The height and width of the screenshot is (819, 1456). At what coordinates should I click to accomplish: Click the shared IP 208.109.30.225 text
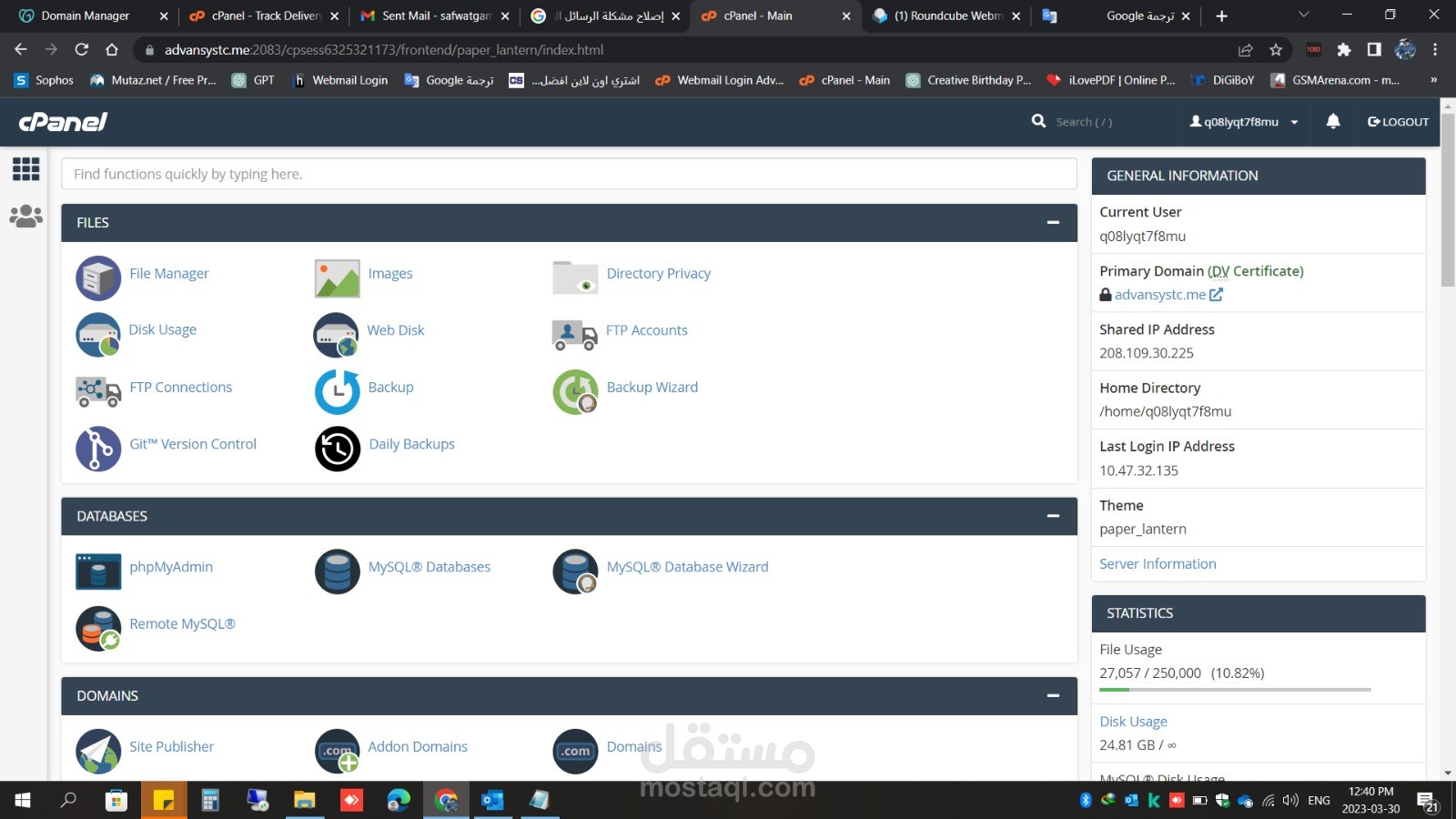1147,353
